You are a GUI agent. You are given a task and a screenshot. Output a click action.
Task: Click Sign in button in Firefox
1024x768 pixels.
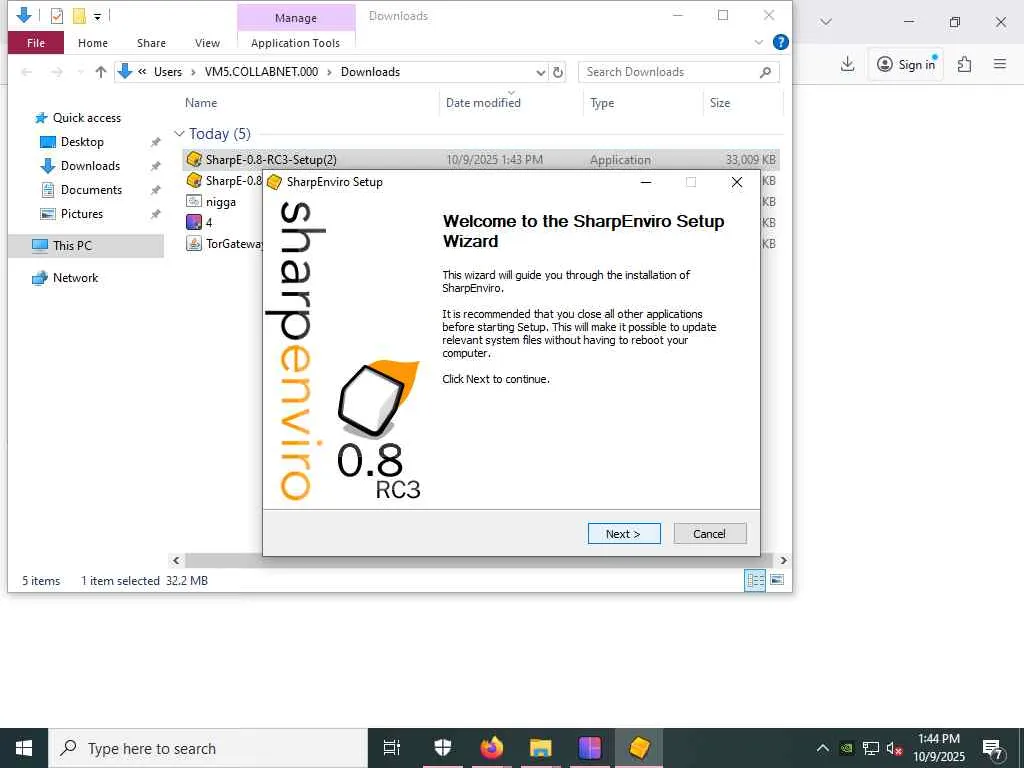point(906,64)
